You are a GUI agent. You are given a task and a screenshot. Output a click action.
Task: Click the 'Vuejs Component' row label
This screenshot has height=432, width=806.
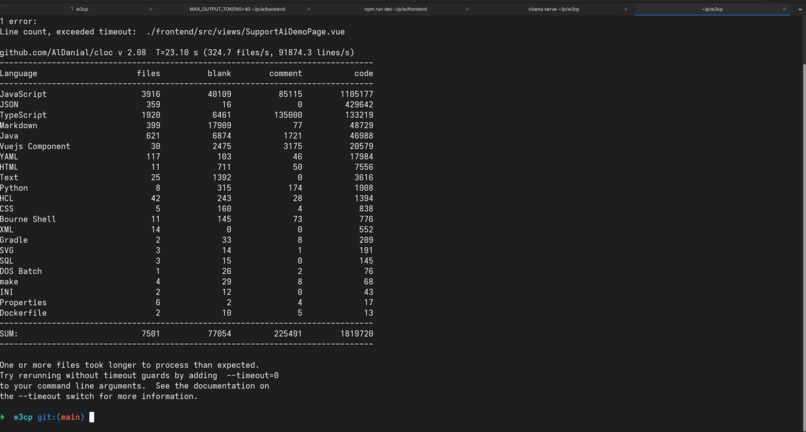click(x=35, y=146)
